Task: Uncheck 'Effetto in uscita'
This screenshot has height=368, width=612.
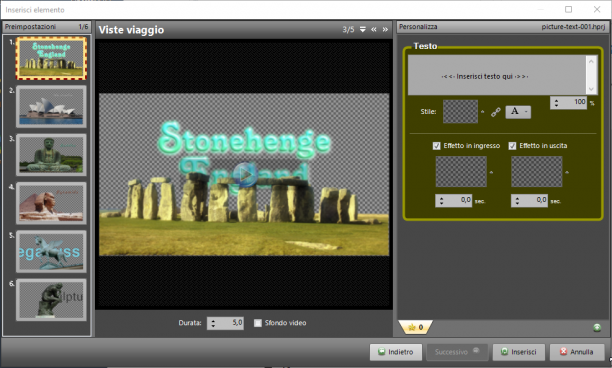Action: click(512, 146)
